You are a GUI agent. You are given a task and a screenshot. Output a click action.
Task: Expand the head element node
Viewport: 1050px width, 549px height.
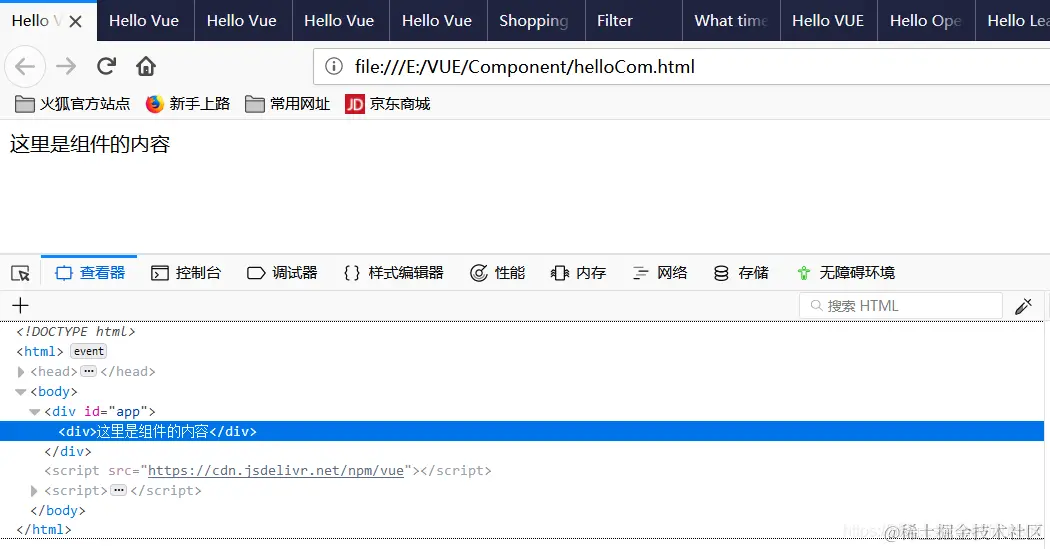pyautogui.click(x=21, y=372)
